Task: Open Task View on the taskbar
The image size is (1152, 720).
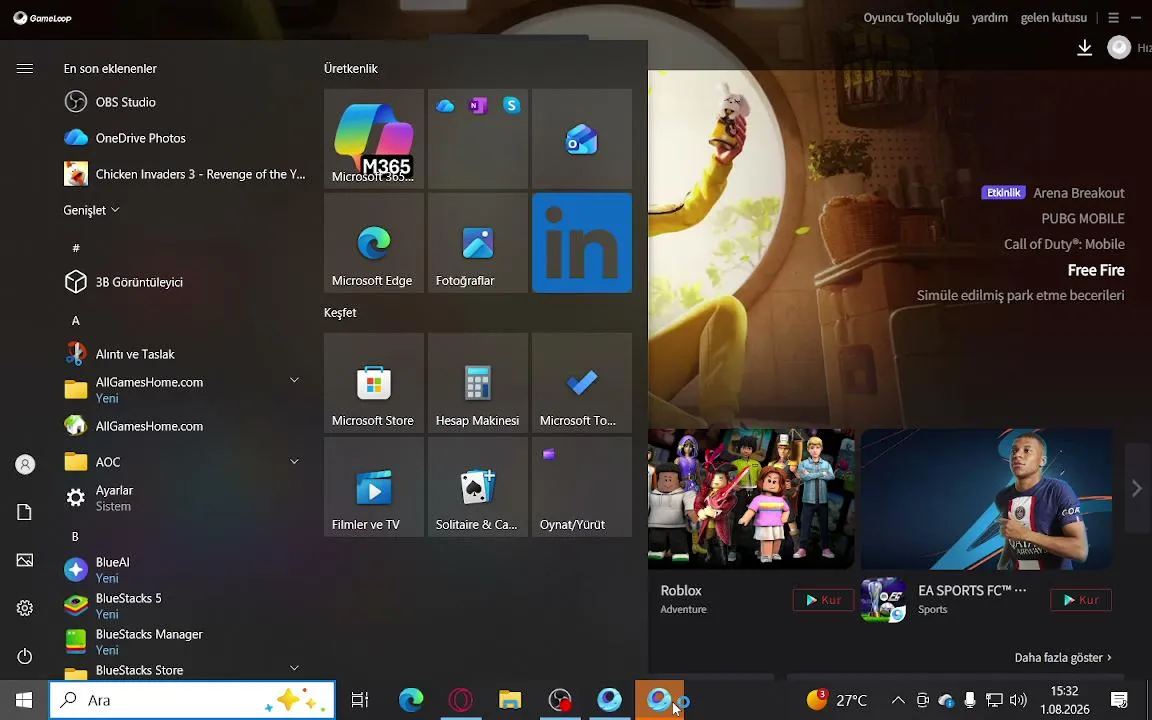Action: (x=360, y=700)
